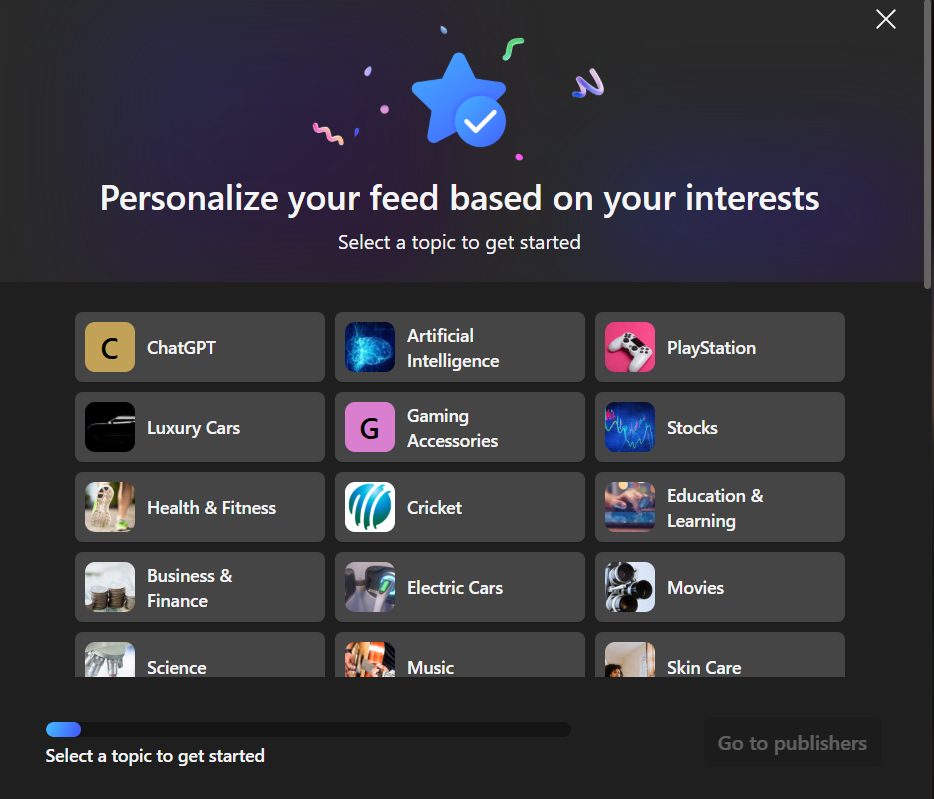934x799 pixels.
Task: Click the Cricket logo icon
Action: click(370, 507)
